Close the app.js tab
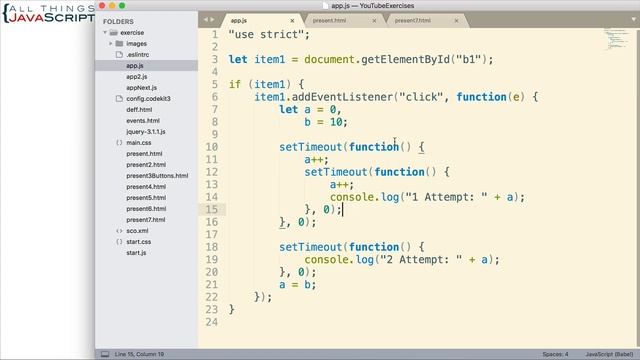The width and height of the screenshot is (640, 360). 292,20
